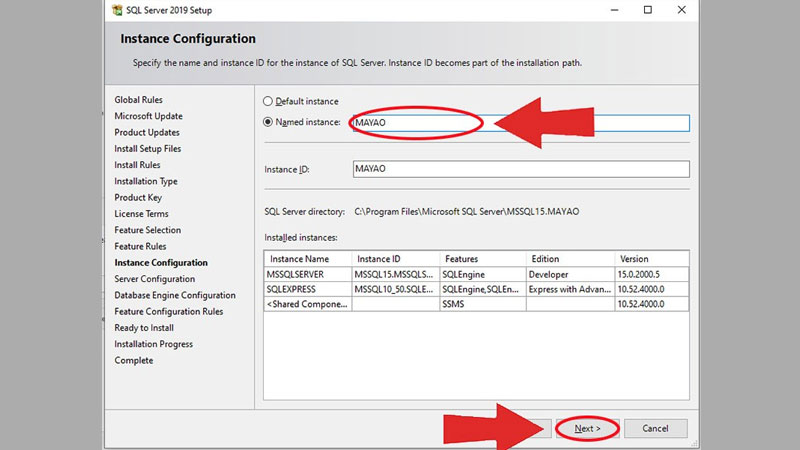Image resolution: width=800 pixels, height=450 pixels.
Task: Select Instance Configuration step in sidebar
Action: (161, 263)
